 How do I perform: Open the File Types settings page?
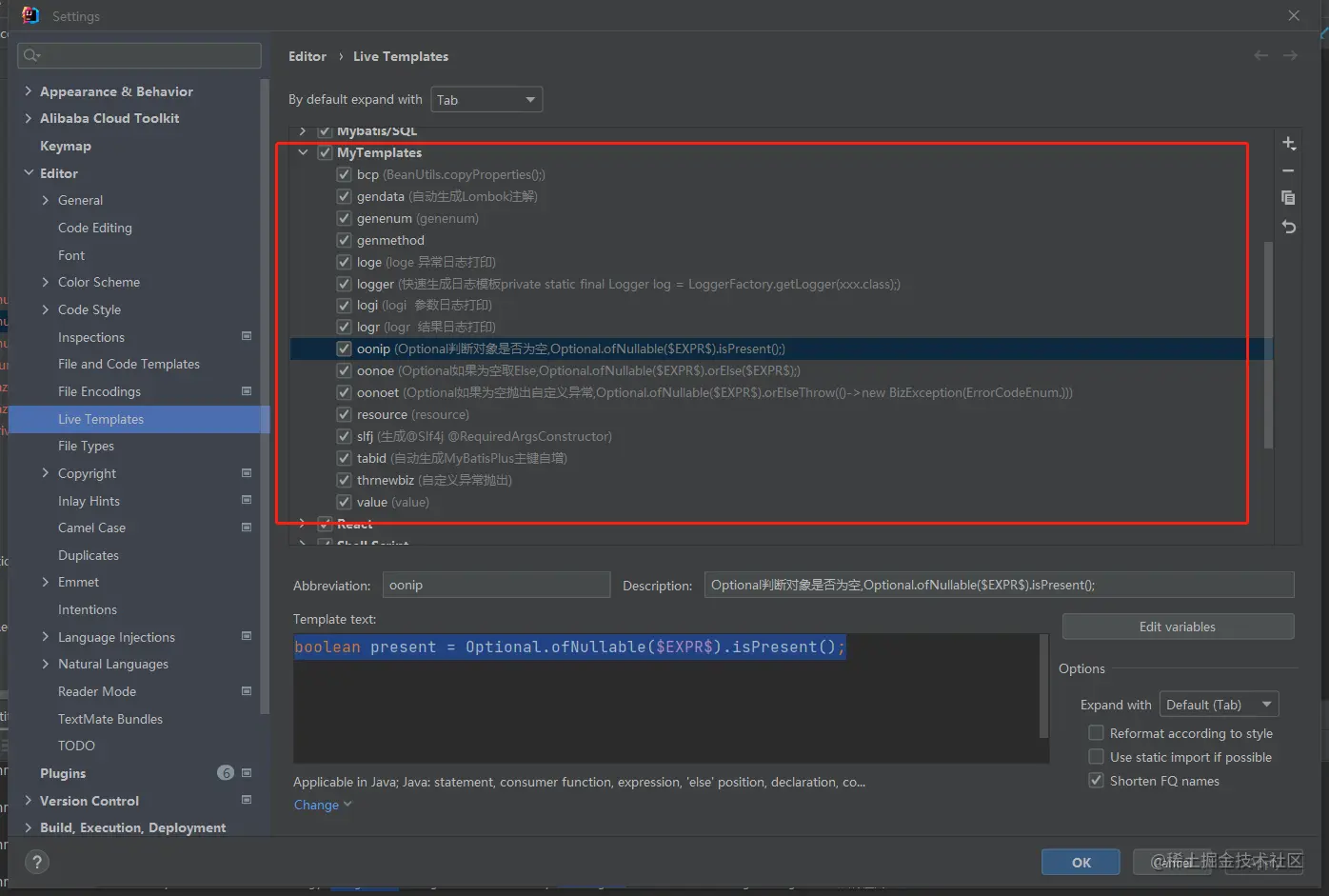(86, 446)
